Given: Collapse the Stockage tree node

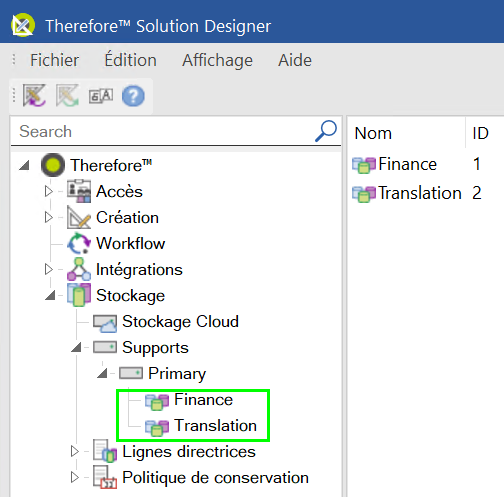Looking at the screenshot, I should click(x=50, y=295).
